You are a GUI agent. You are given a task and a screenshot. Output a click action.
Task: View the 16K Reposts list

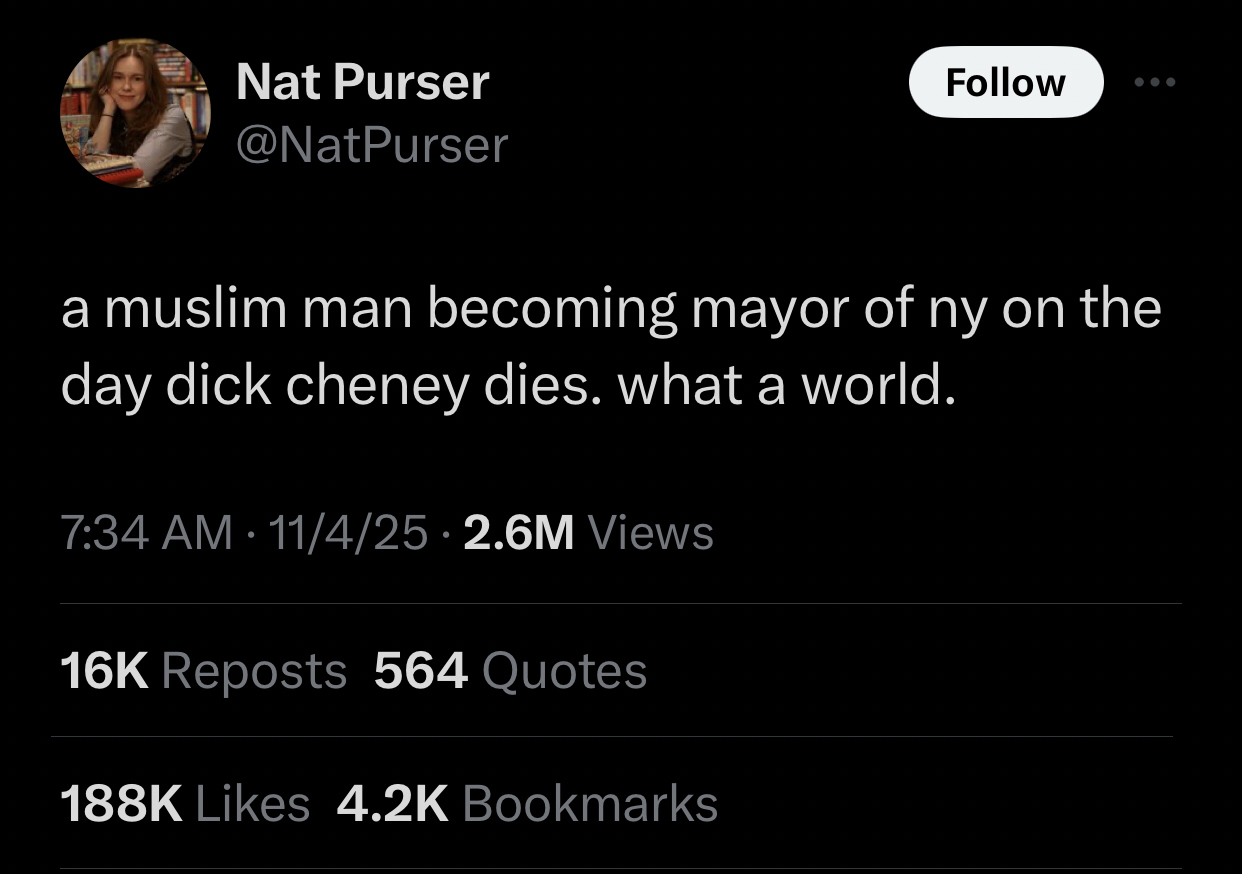[203, 670]
